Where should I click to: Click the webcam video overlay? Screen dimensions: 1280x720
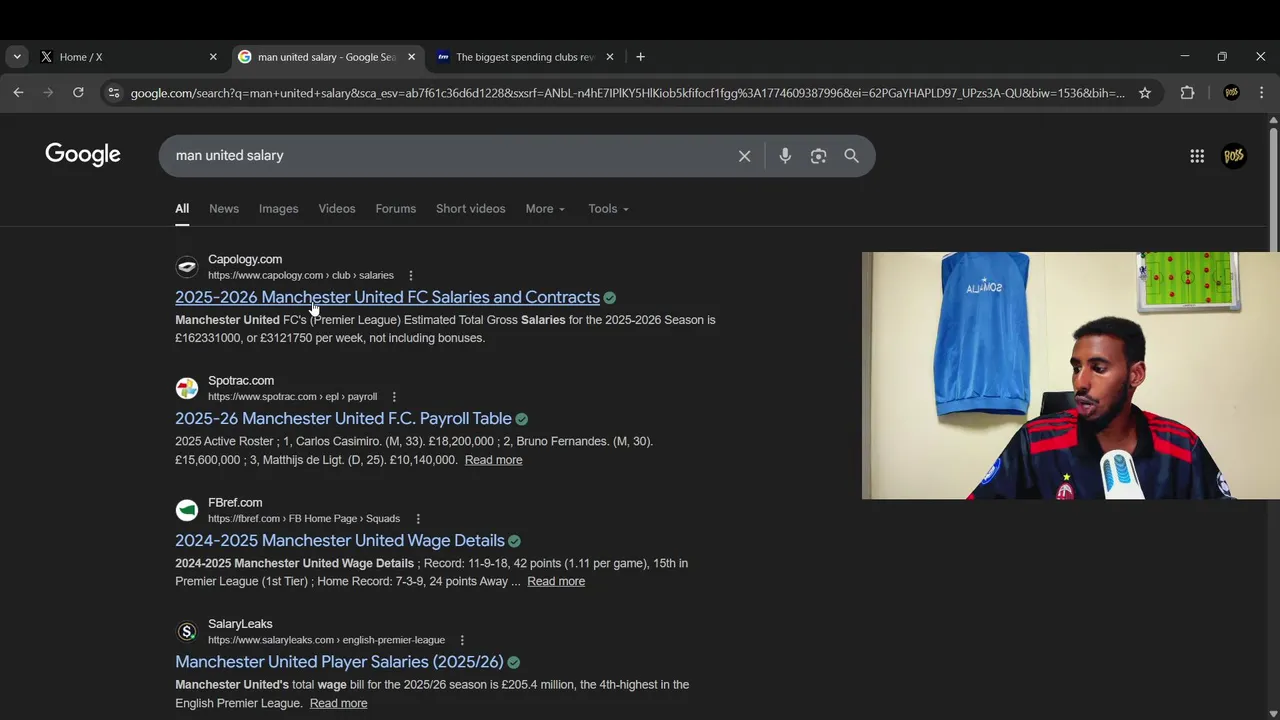pos(1070,375)
